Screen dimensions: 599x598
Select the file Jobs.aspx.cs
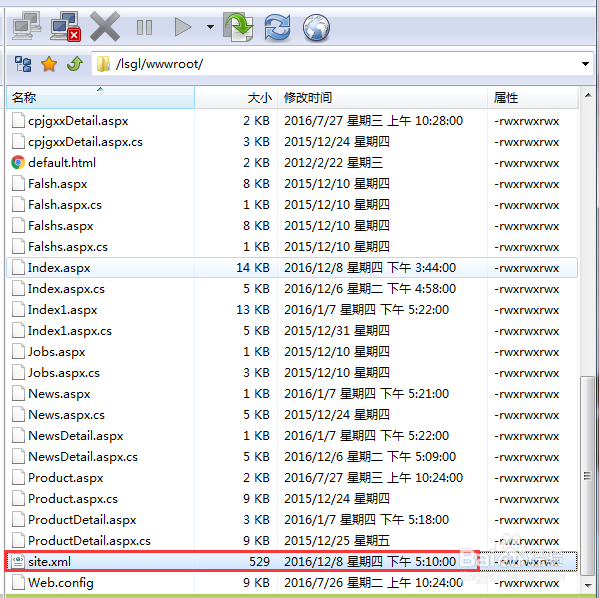pyautogui.click(x=292, y=373)
